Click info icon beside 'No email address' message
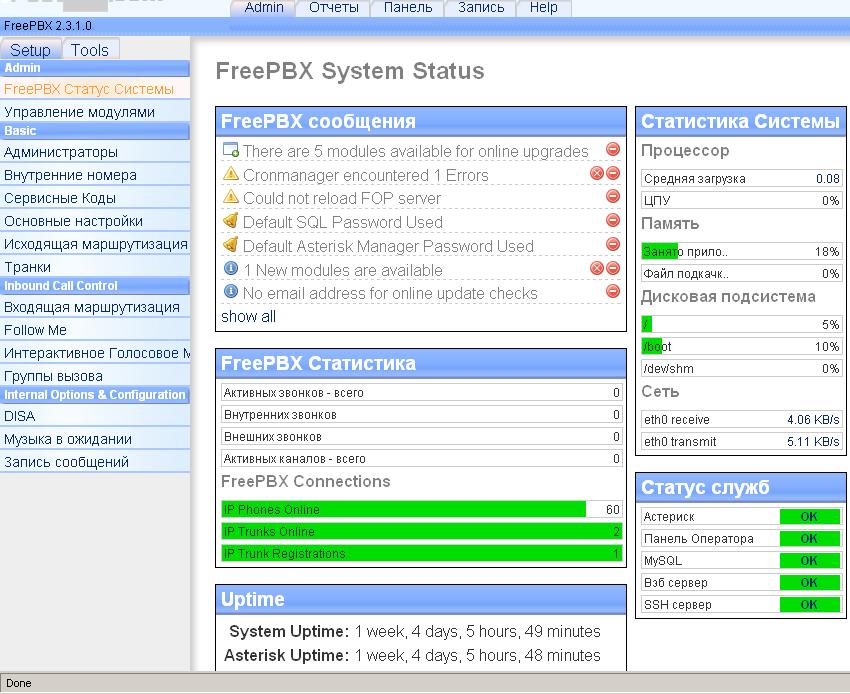Image resolution: width=850 pixels, height=694 pixels. pyautogui.click(x=231, y=292)
